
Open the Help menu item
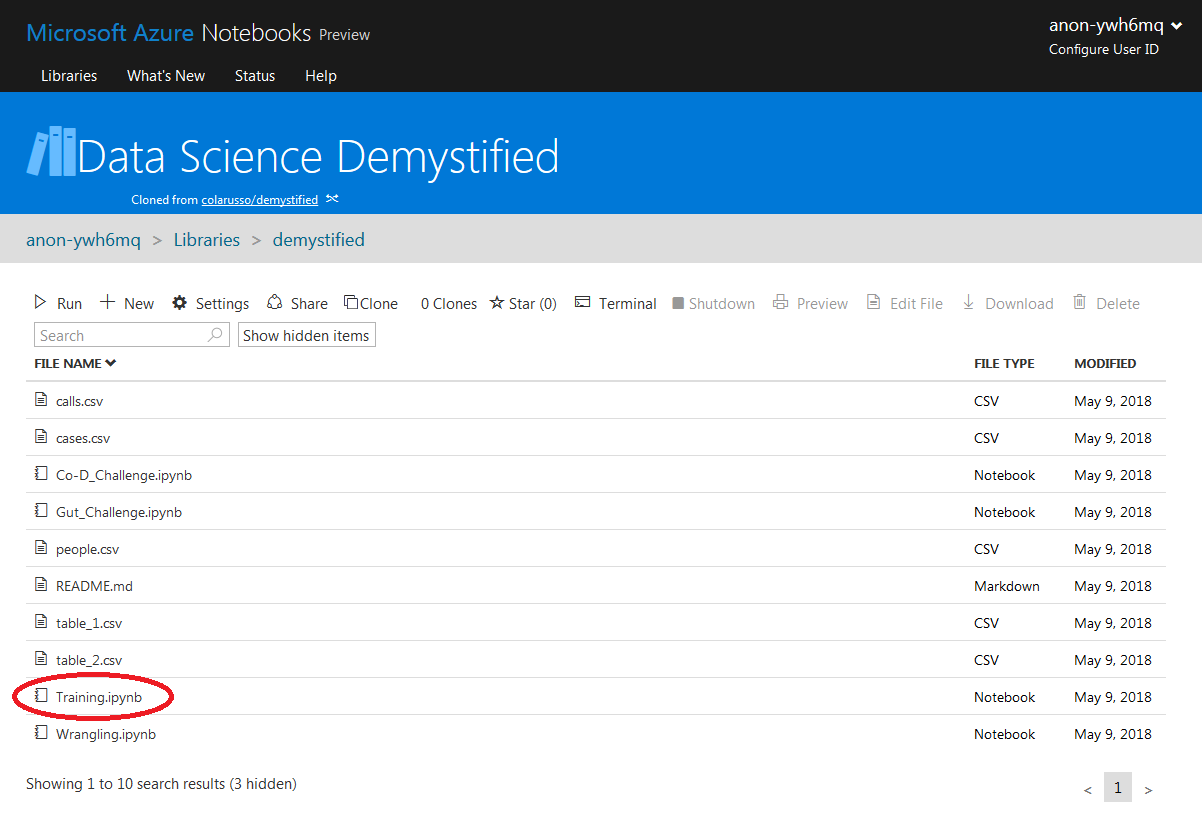[x=321, y=76]
